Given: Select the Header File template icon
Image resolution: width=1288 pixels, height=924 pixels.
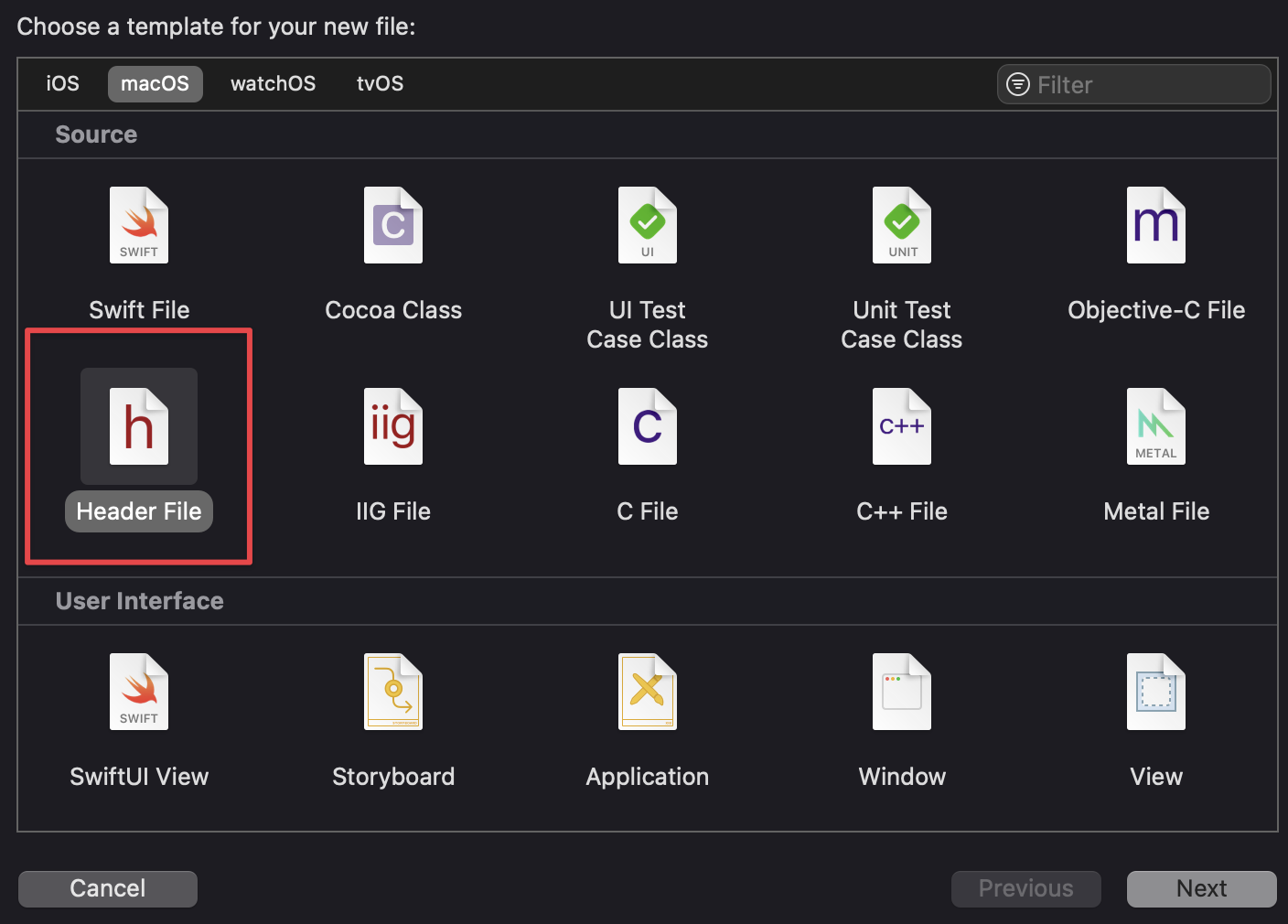Looking at the screenshot, I should tap(139, 426).
